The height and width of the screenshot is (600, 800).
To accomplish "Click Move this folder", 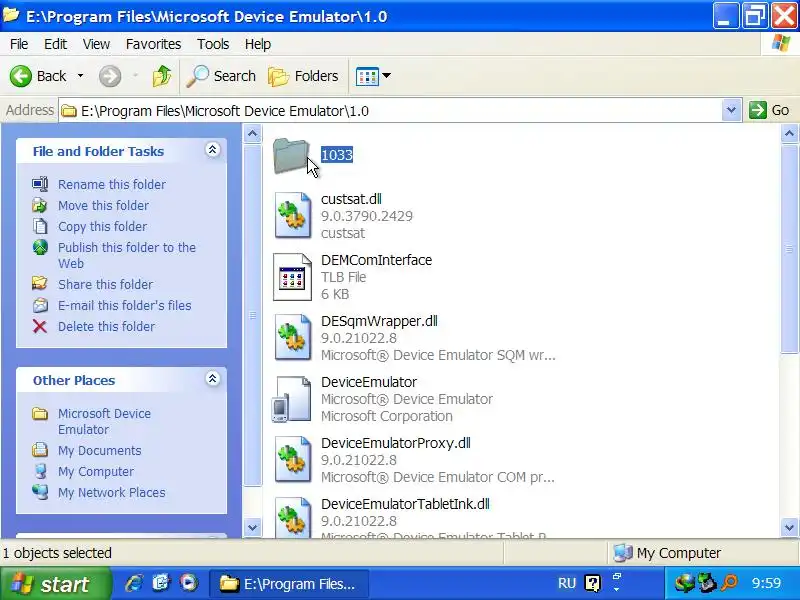I will coord(103,205).
